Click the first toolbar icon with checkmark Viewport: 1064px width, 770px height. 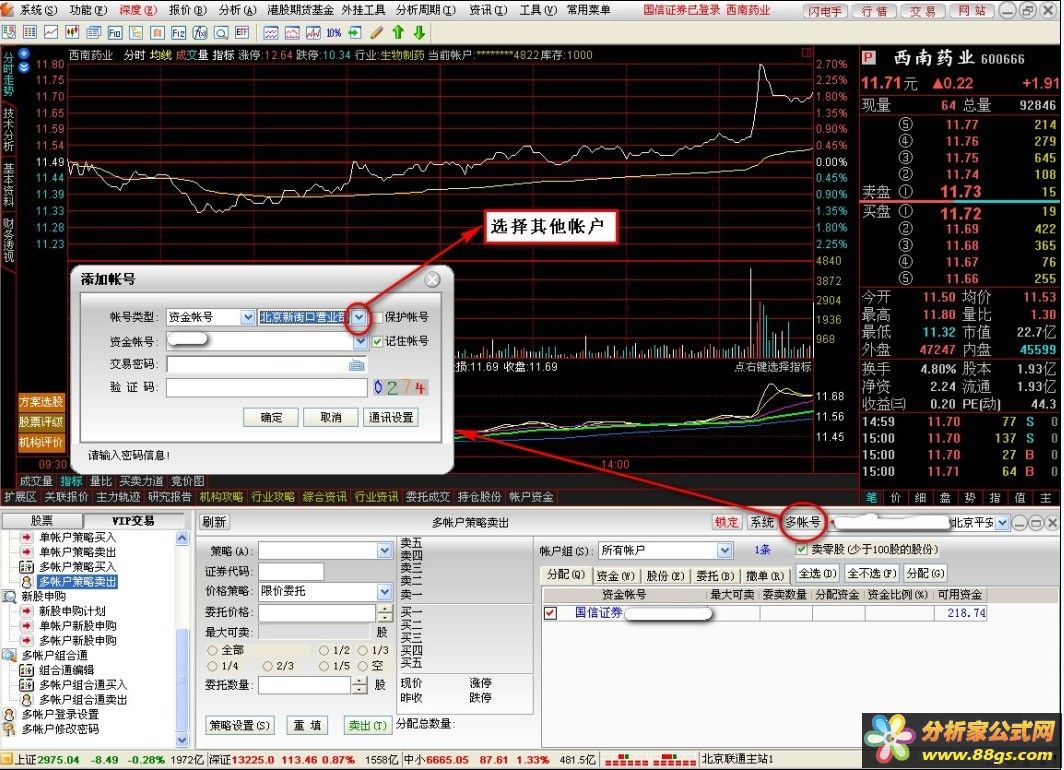point(9,33)
